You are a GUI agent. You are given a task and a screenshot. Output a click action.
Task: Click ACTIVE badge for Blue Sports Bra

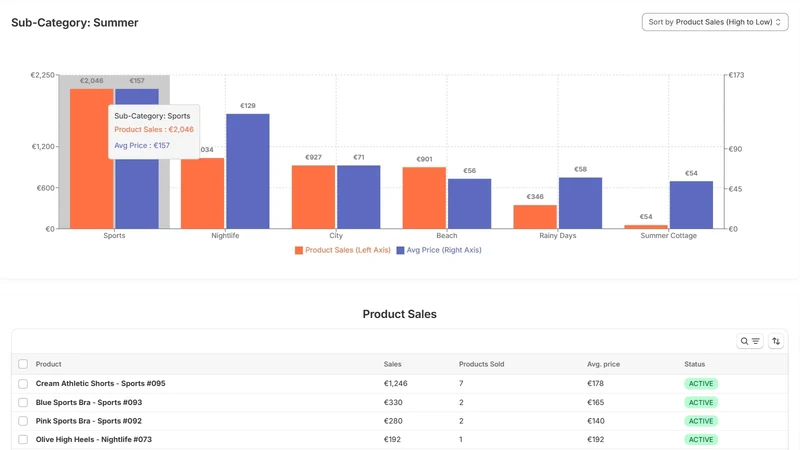pos(701,403)
